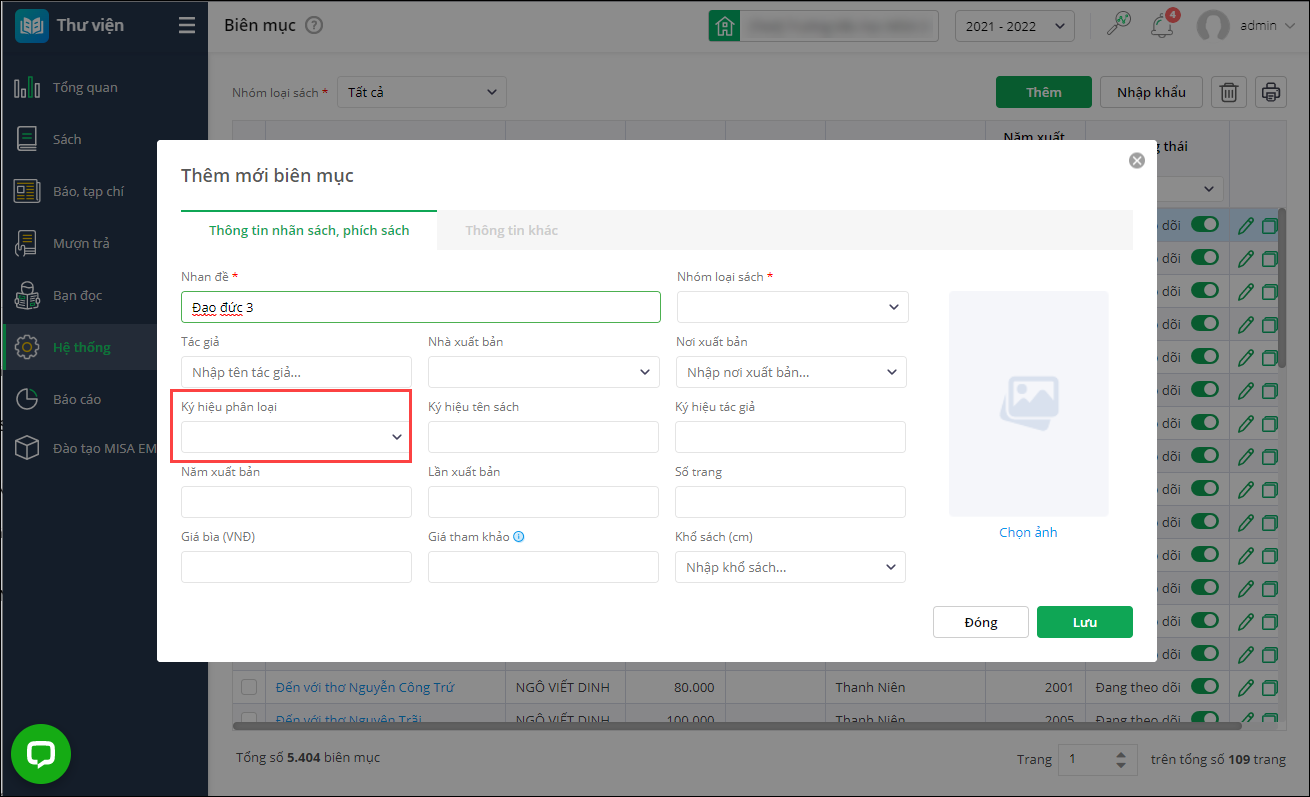Toggle the Đang theo dõi switch for the 2001 row
The image size is (1310, 797).
(1205, 687)
